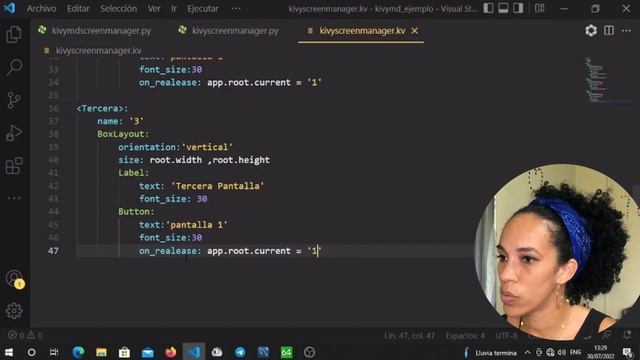Open the Ir menu
640x360 pixels.
point(174,8)
